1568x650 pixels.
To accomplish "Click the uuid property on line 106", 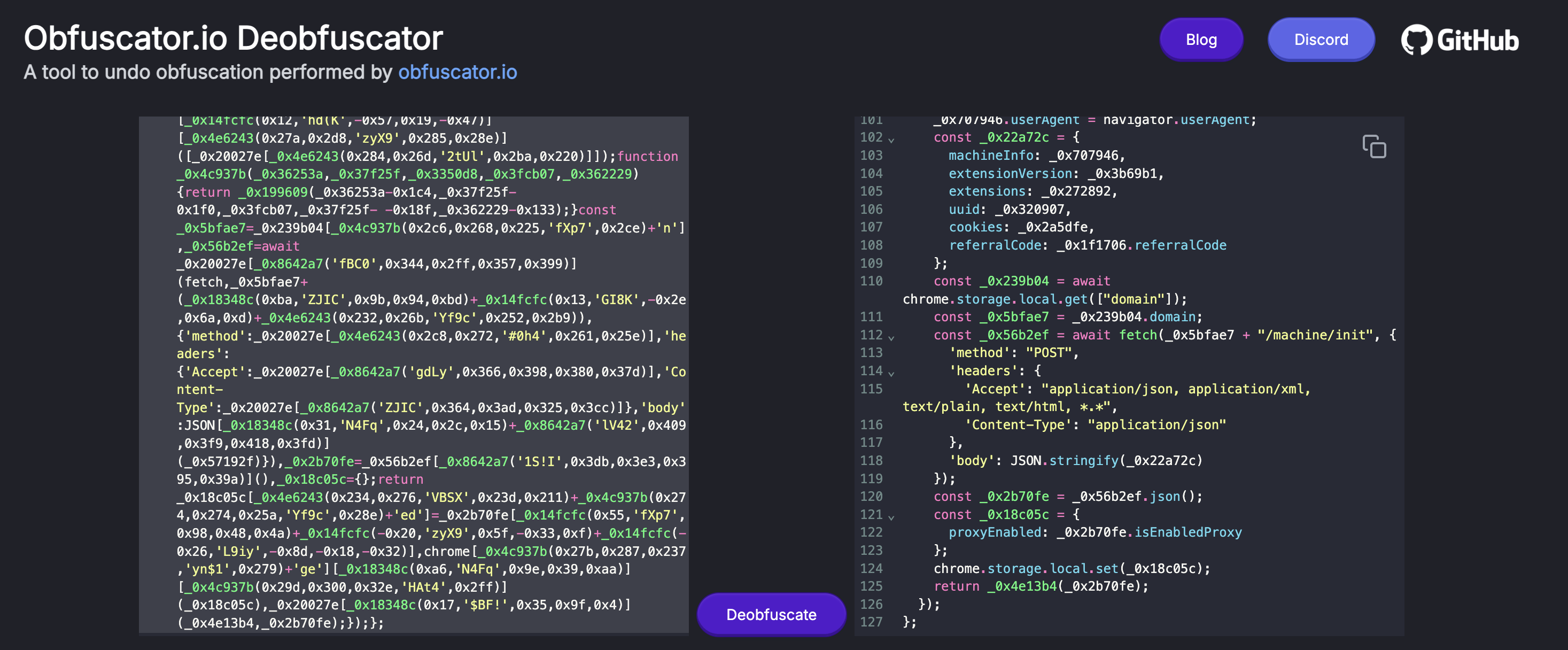I will 964,210.
